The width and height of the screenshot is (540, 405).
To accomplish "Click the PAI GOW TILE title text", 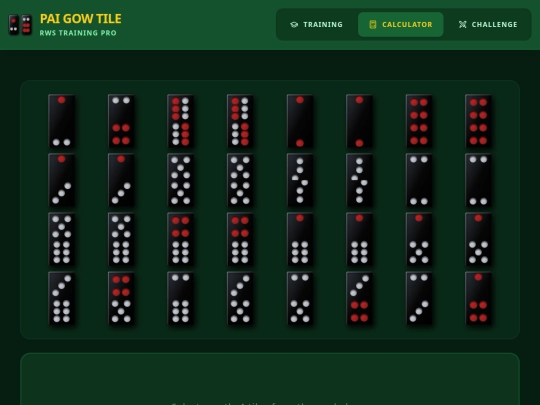I will pos(81,19).
